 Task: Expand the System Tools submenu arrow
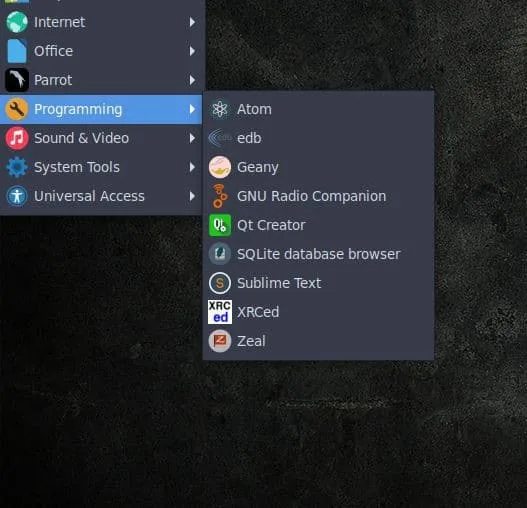coord(192,167)
